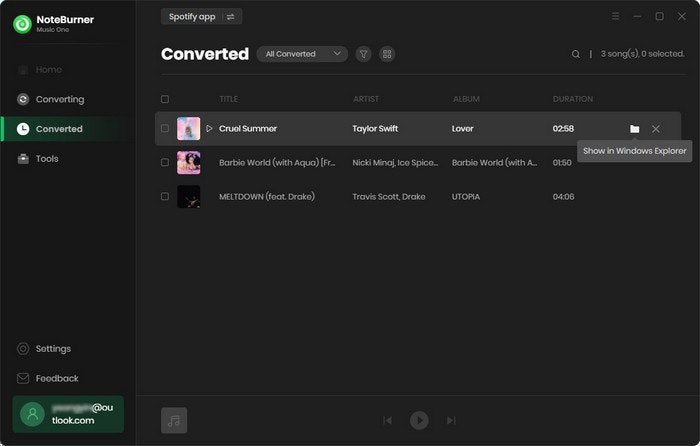Click the Travis Scott, Drake artist cell
Image resolution: width=700 pixels, height=446 pixels.
click(388, 196)
